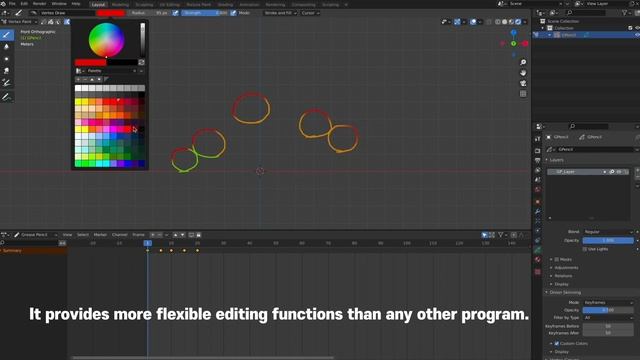Open dope sheet Channel menu
The image size is (640, 360).
click(x=120, y=235)
